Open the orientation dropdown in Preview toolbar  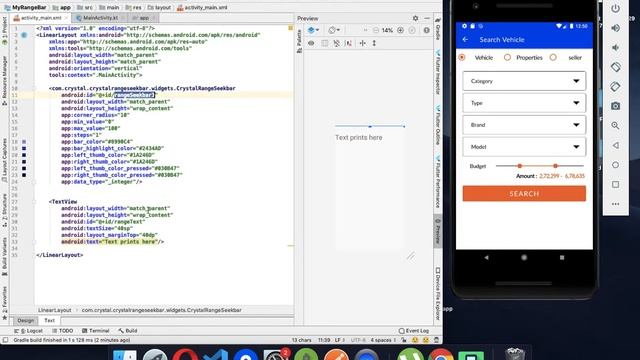click(334, 30)
